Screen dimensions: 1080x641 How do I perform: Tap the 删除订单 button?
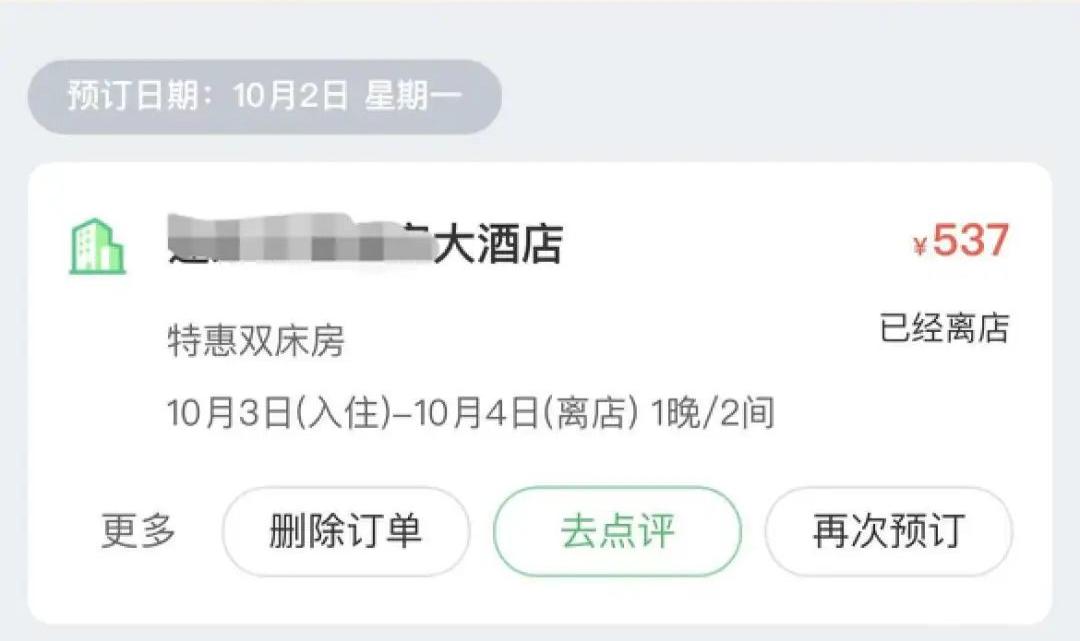coord(345,531)
